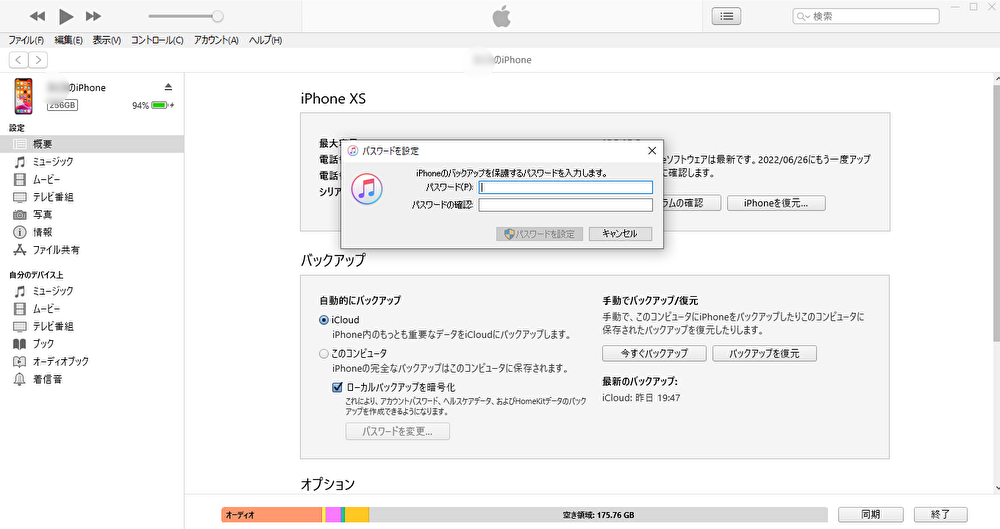
Task: Click the disabled パスワードを設定 button
Action: click(540, 234)
